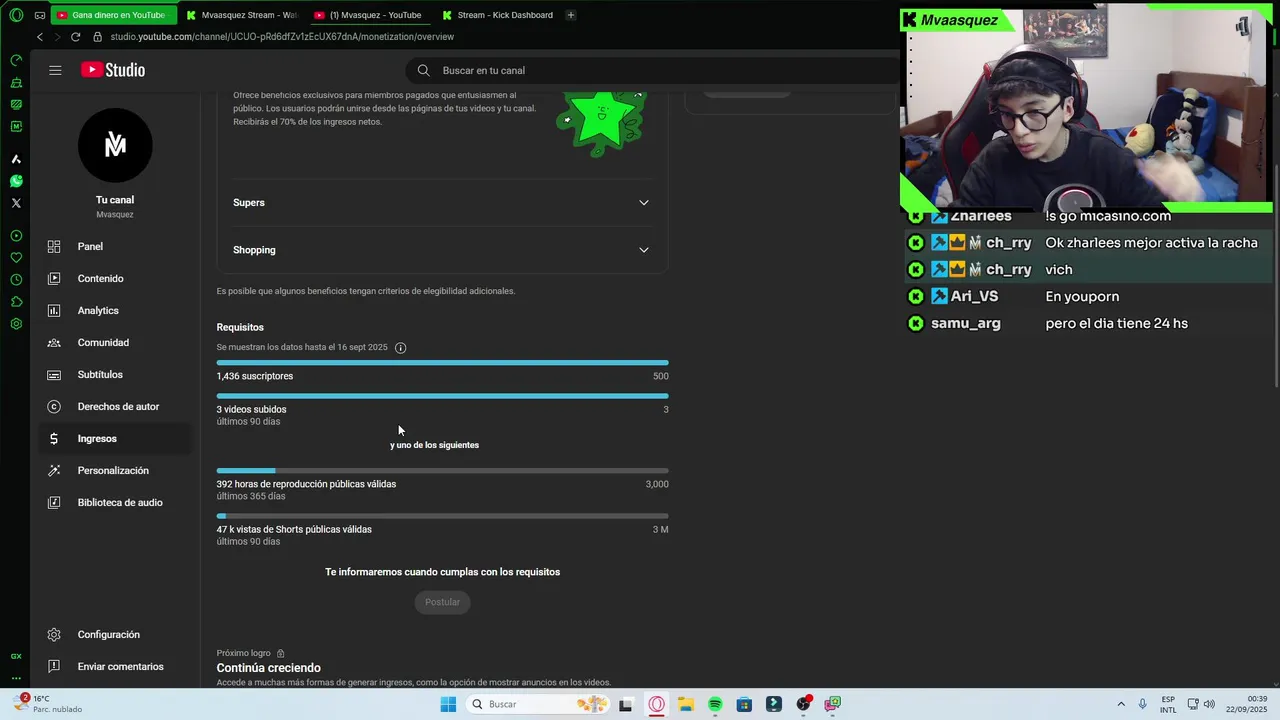
Task: Open Comunidad in the Studio sidebar
Action: [115, 342]
